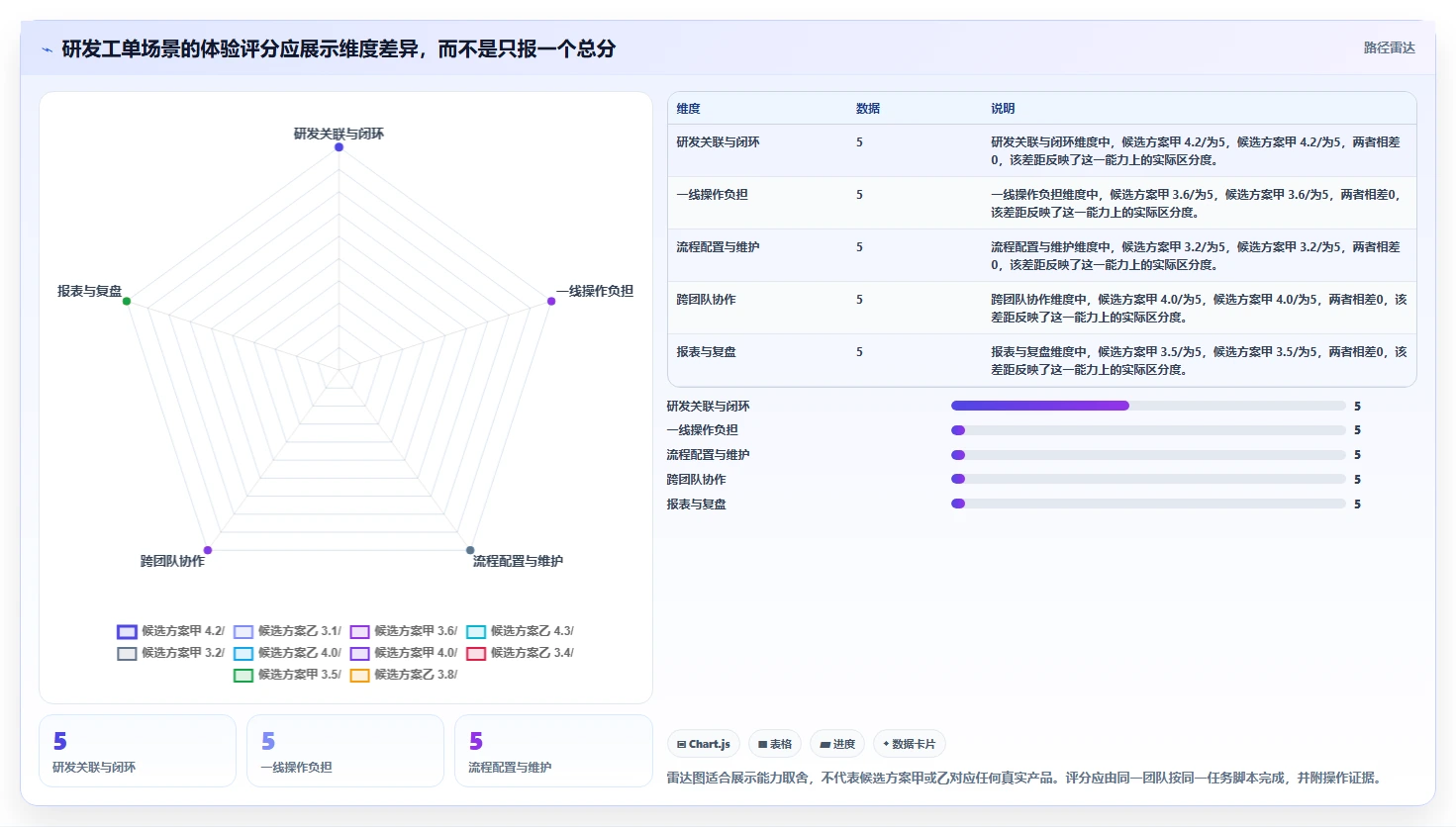Click the 路径雷达 label in header
Screen dimensions: 1456x827
1389,47
